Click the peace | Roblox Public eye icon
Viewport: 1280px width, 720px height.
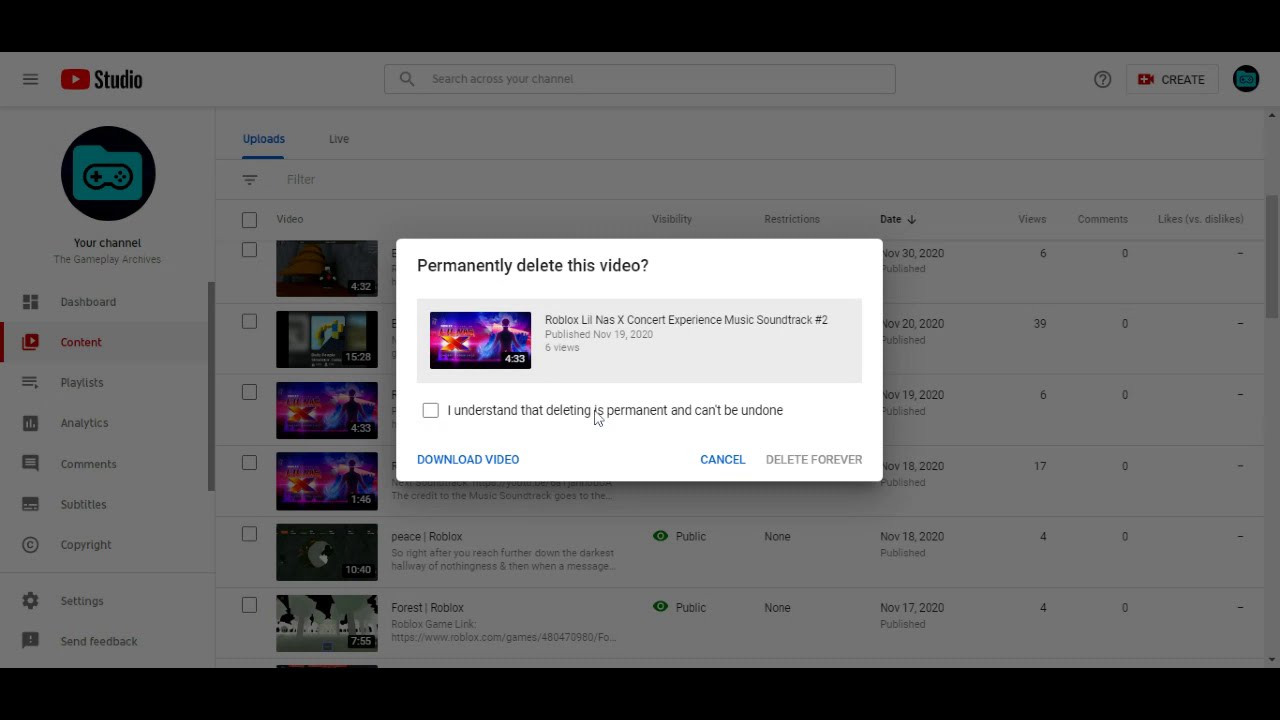(660, 536)
